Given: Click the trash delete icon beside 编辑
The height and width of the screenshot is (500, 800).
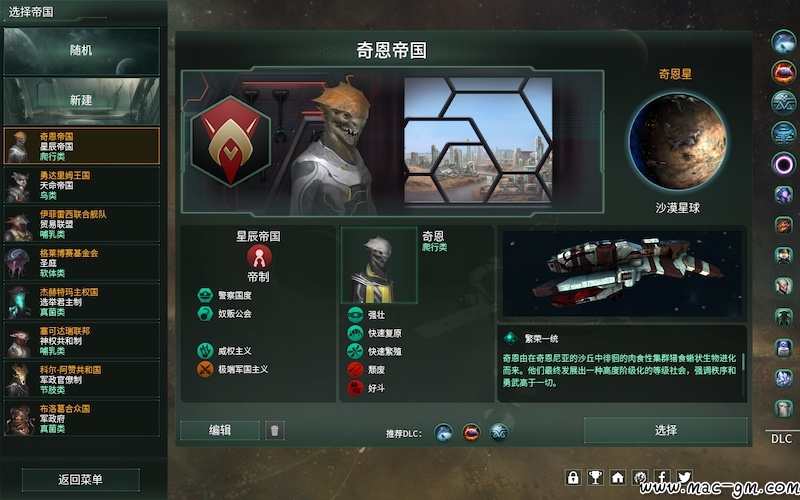Looking at the screenshot, I should 274,431.
